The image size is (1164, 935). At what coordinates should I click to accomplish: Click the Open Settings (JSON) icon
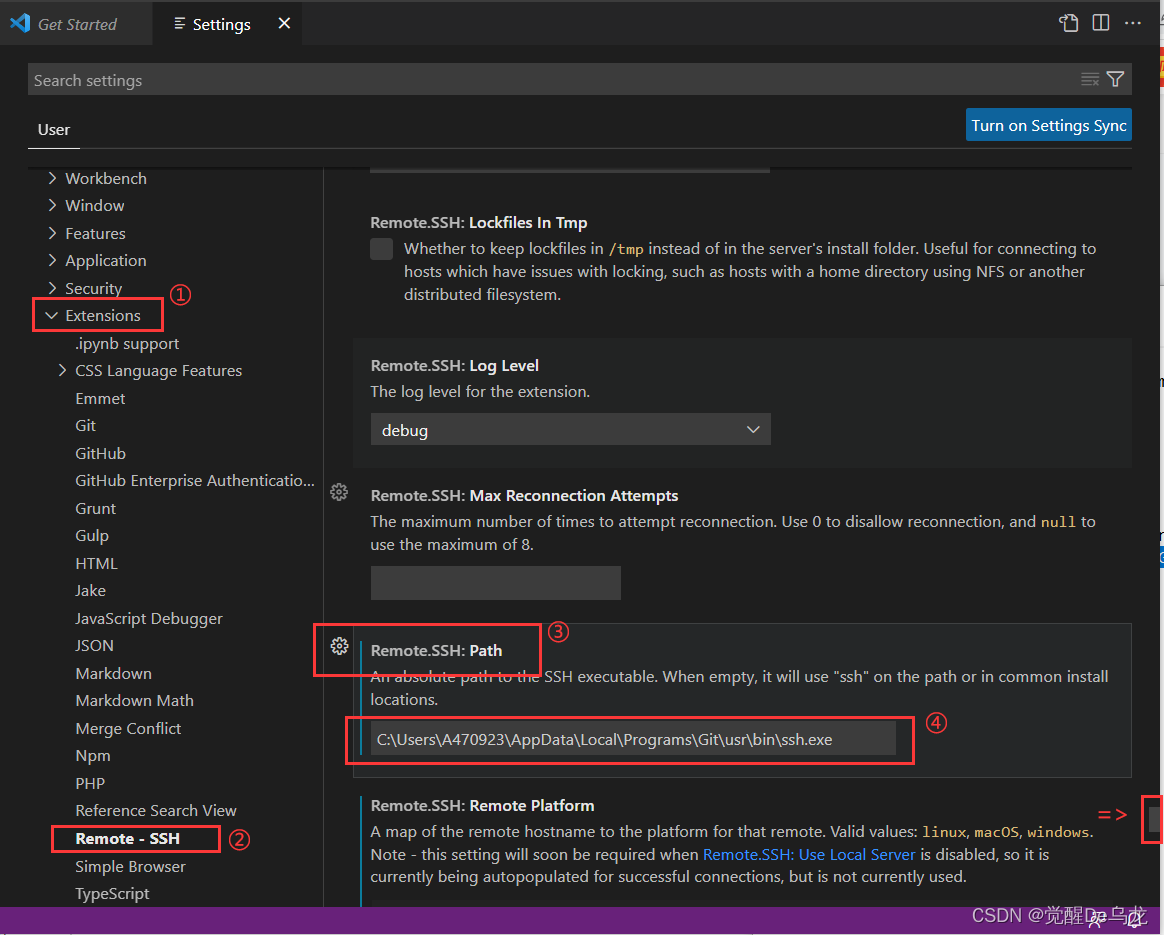tap(1069, 21)
